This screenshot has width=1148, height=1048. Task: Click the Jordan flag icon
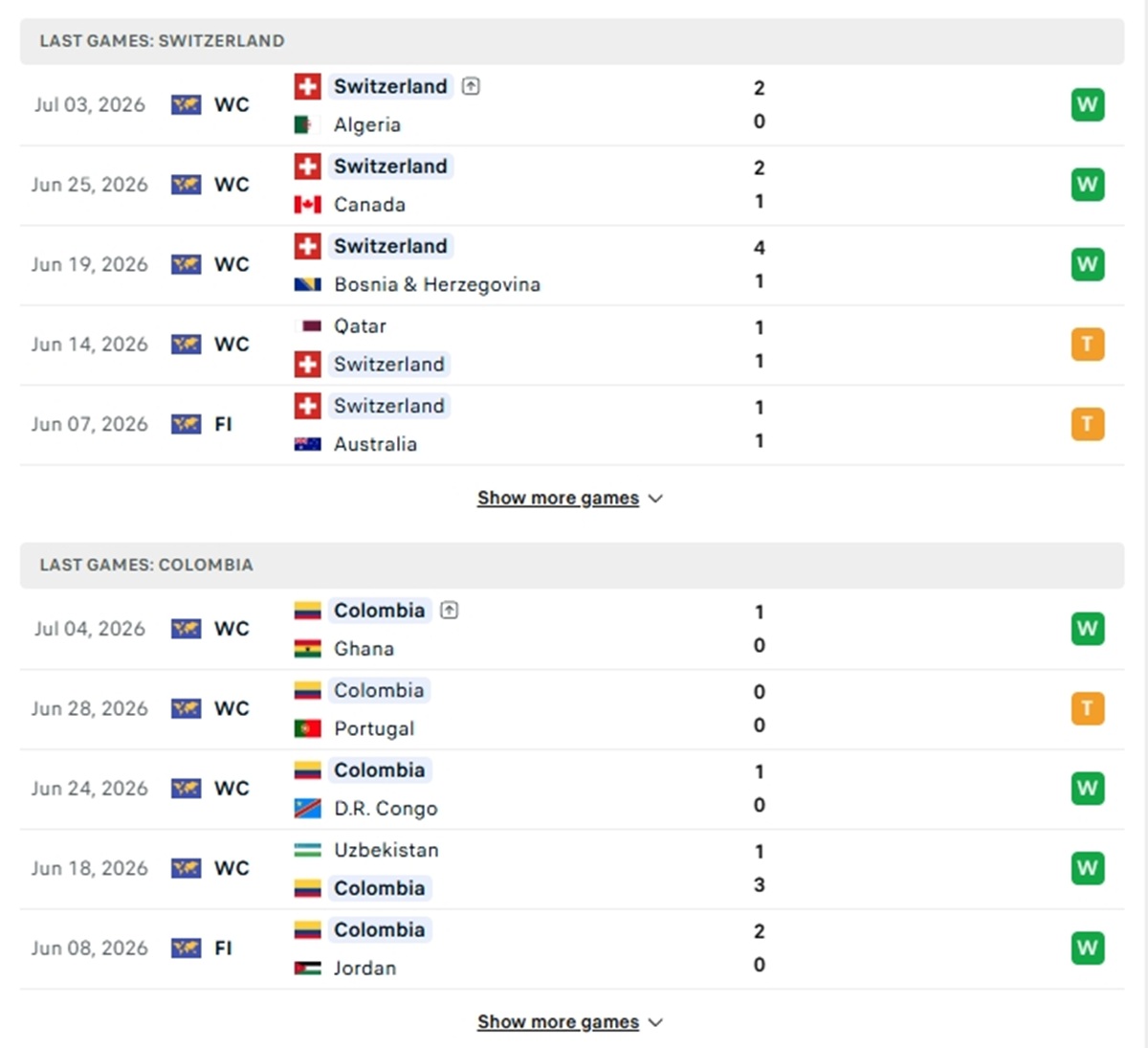pyautogui.click(x=307, y=968)
